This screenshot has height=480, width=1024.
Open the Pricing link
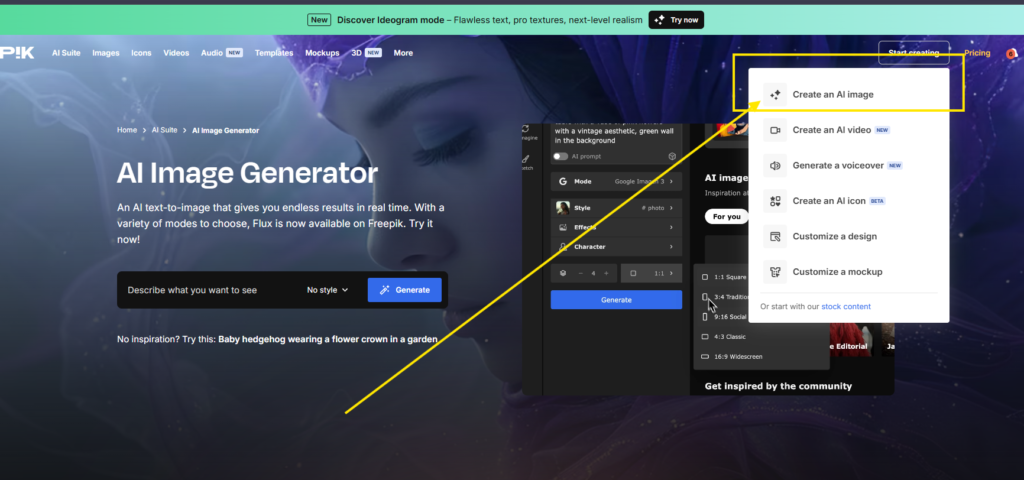click(977, 53)
